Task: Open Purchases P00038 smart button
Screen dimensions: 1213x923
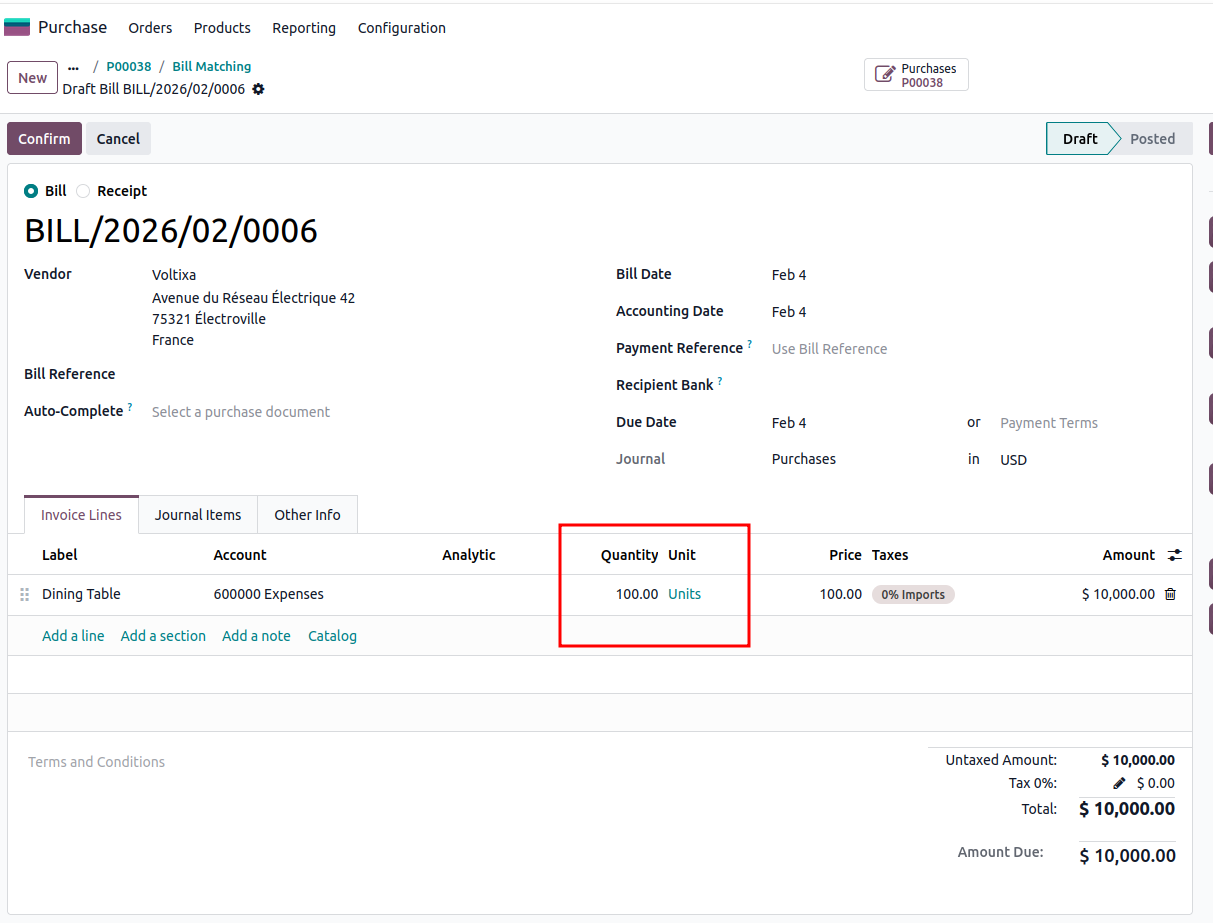Action: point(916,75)
